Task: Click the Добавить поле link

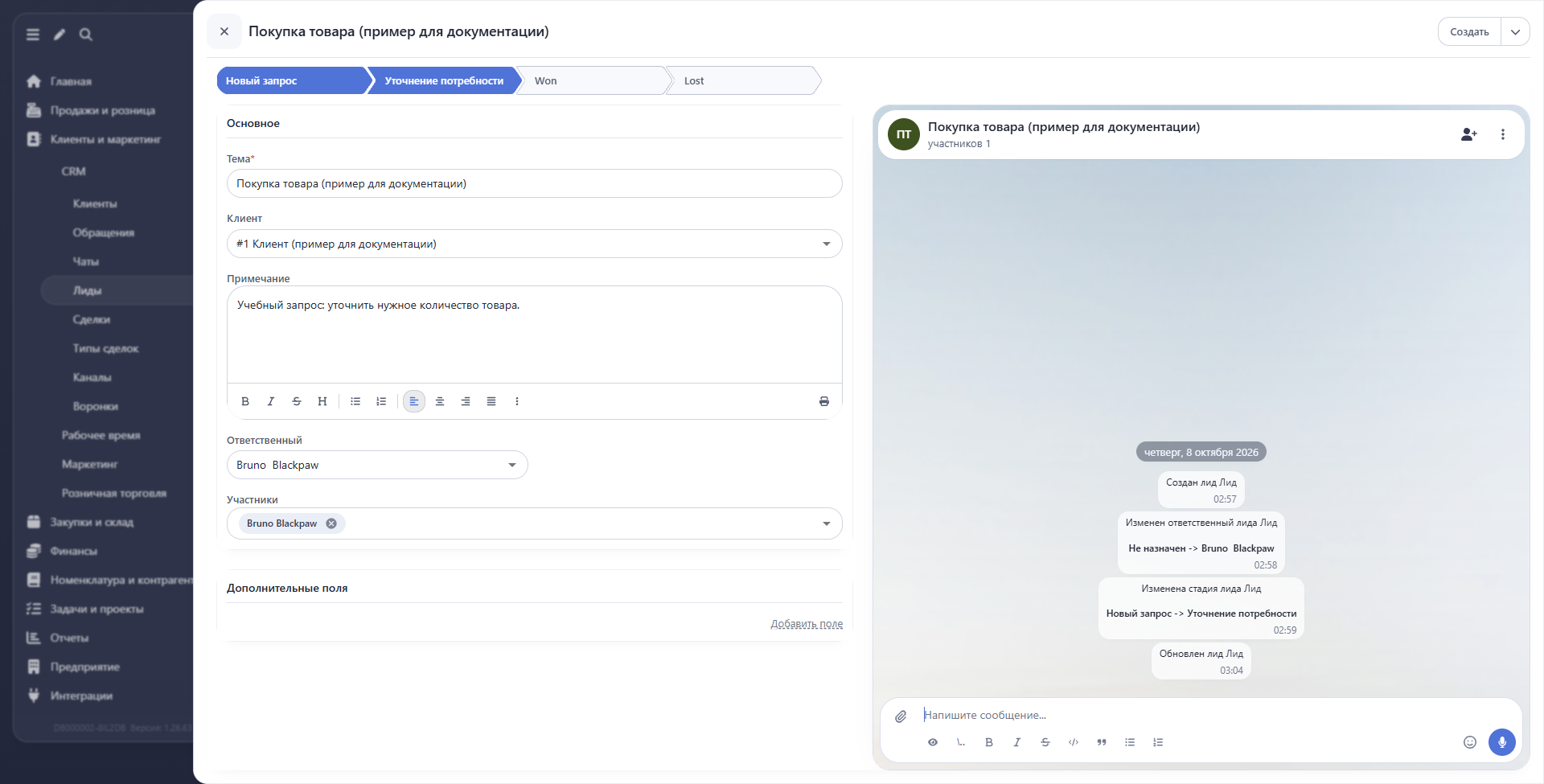Action: pos(807,624)
